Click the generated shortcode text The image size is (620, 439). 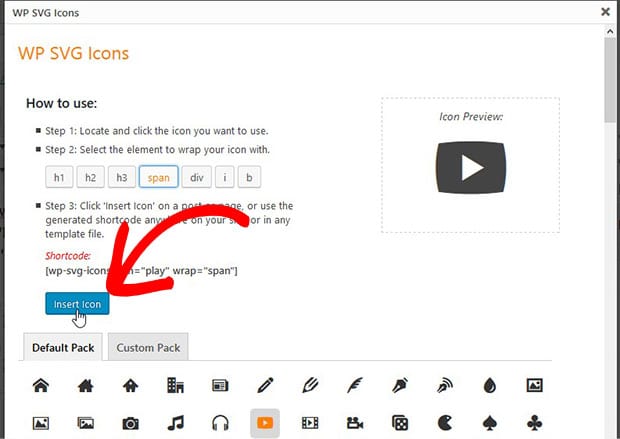pos(141,271)
